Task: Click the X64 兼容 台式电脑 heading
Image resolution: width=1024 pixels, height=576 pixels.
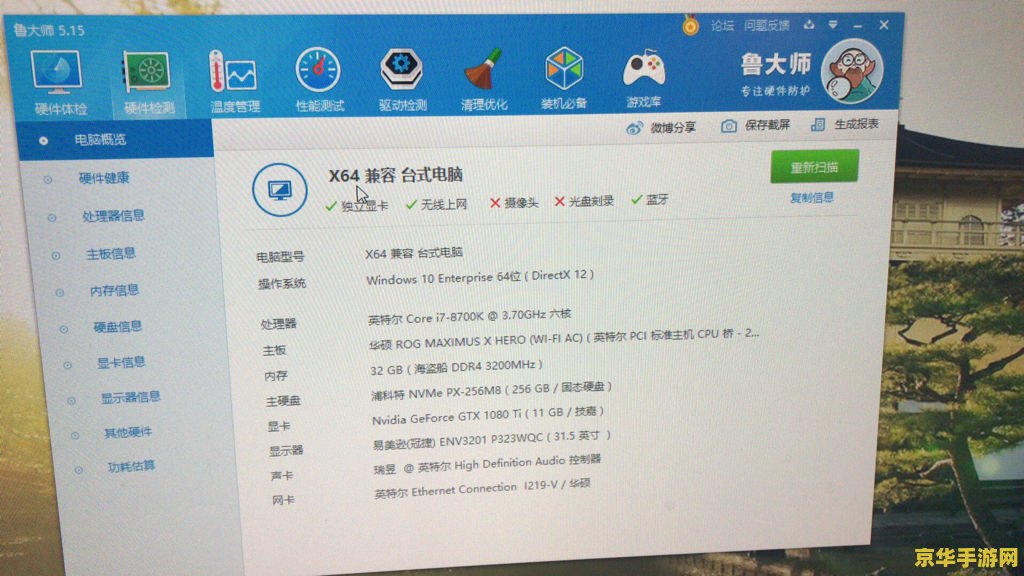Action: 396,175
